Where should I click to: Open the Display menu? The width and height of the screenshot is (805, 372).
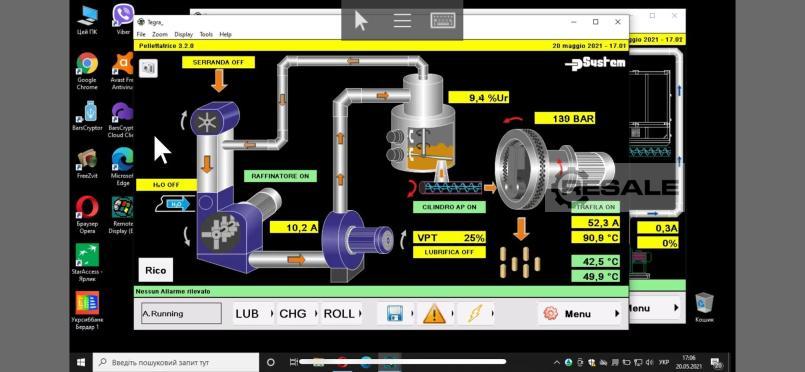click(x=183, y=34)
